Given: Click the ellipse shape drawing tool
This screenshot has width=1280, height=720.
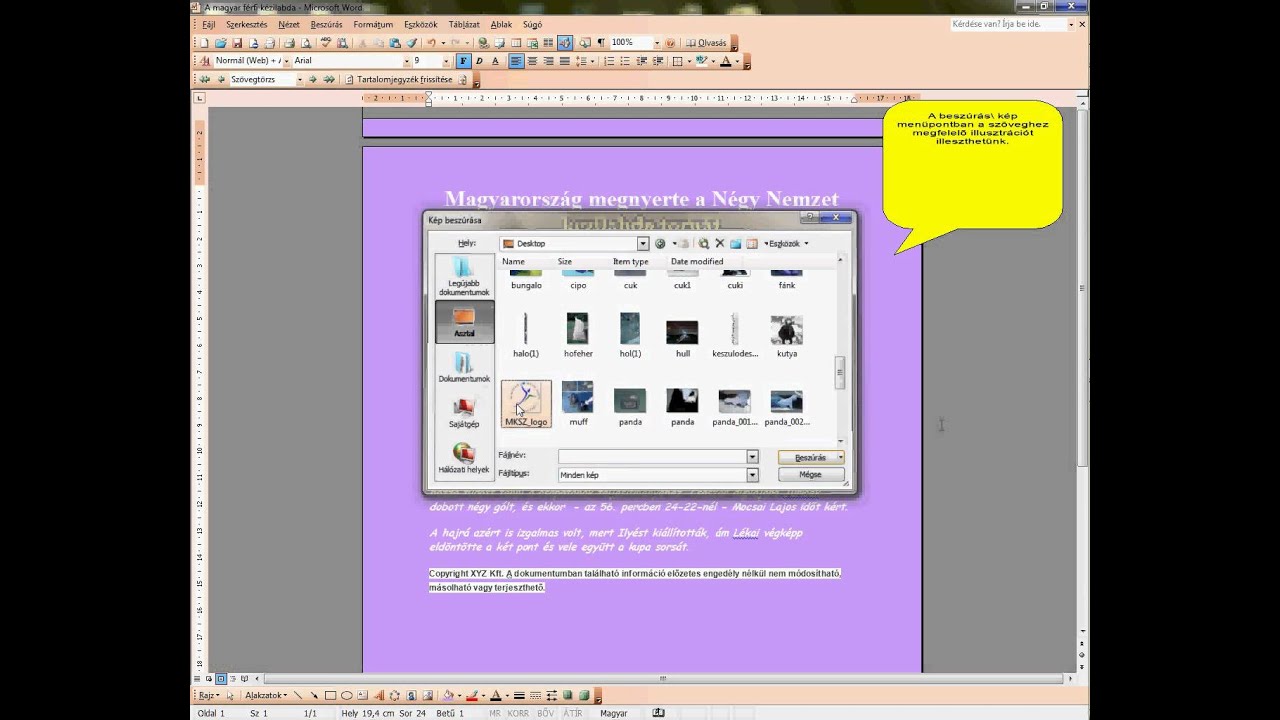Looking at the screenshot, I should pyautogui.click(x=347, y=695).
